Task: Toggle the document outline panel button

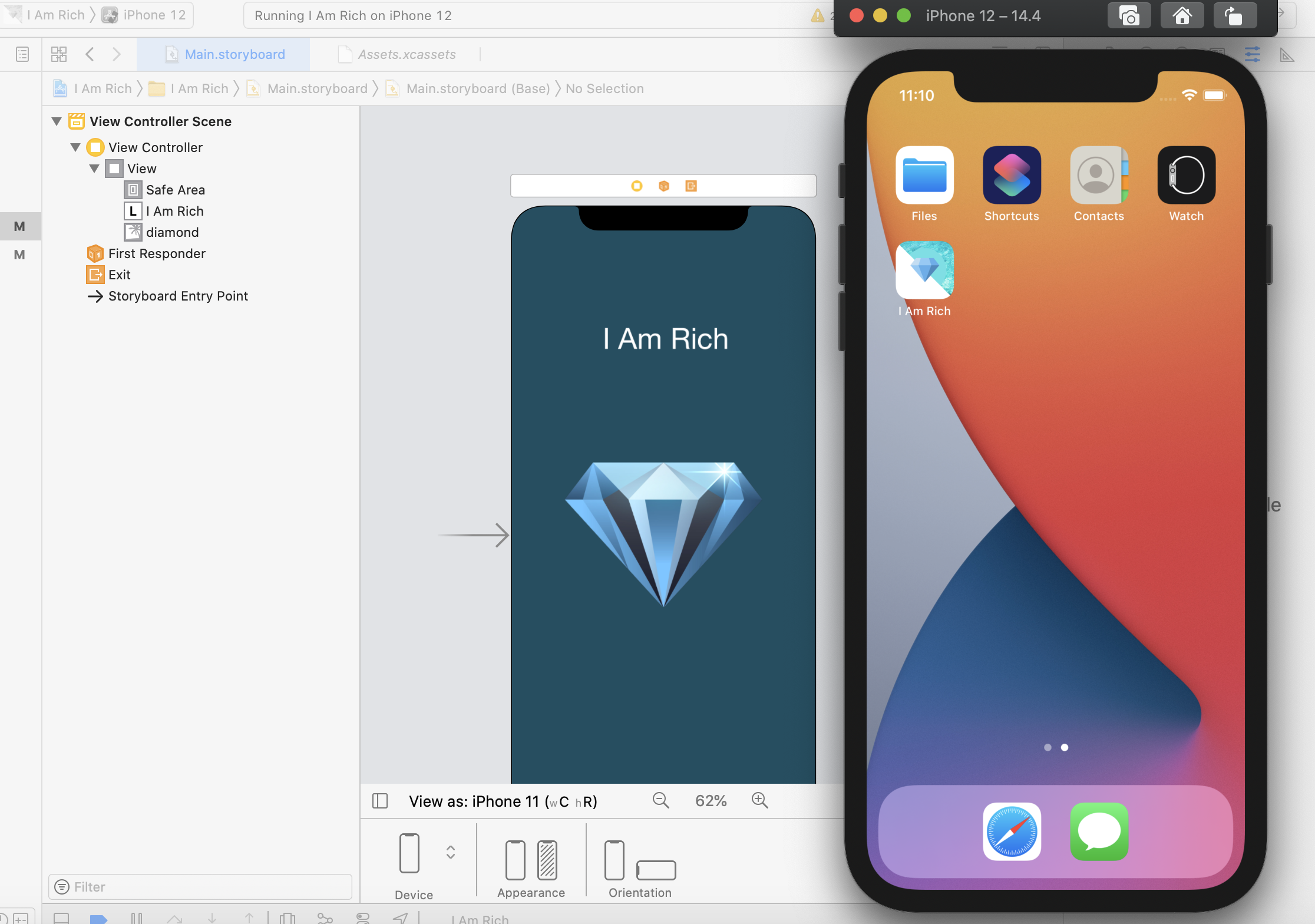Action: [x=380, y=801]
